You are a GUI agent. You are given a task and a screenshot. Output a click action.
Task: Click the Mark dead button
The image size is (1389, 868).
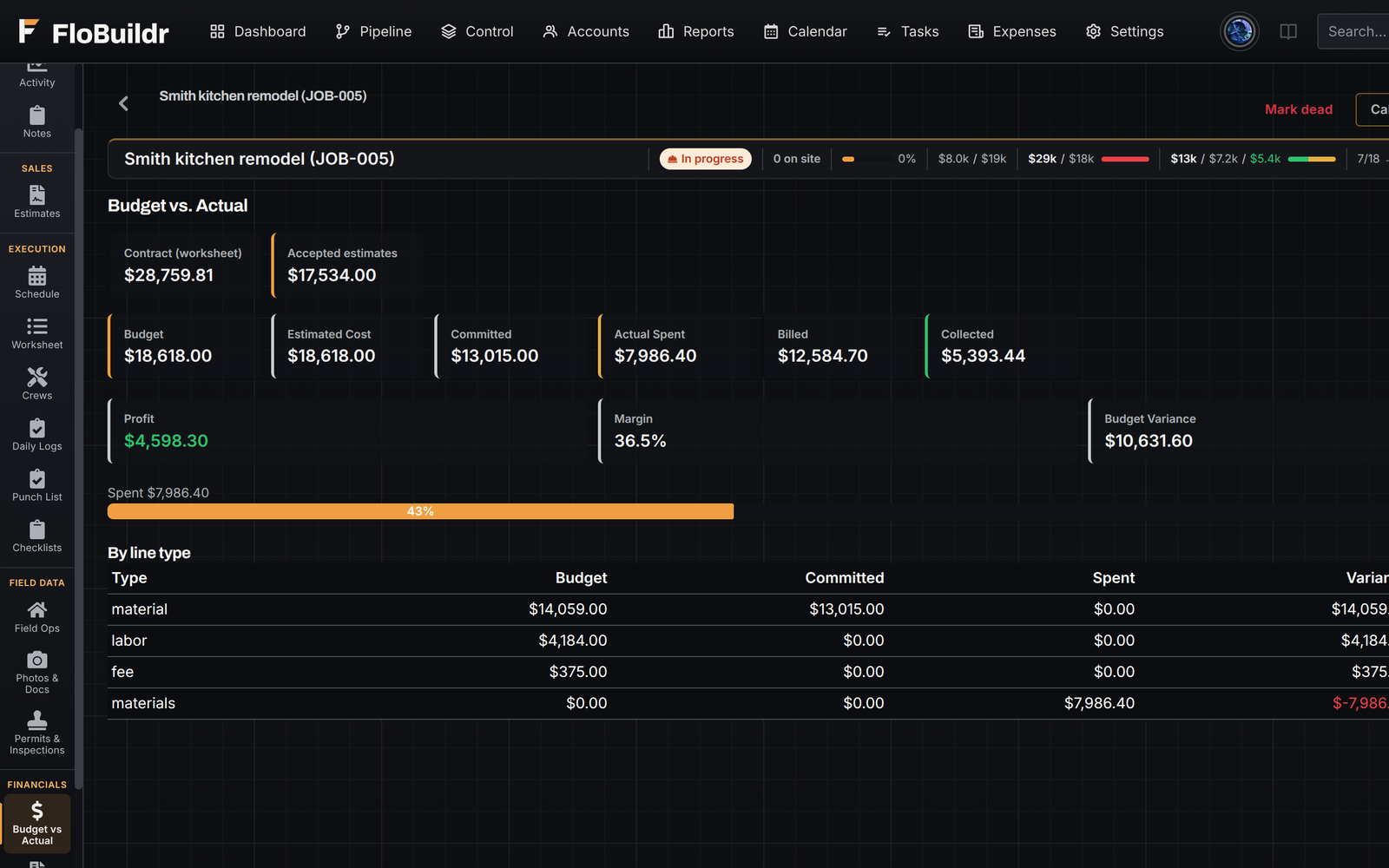[x=1298, y=109]
